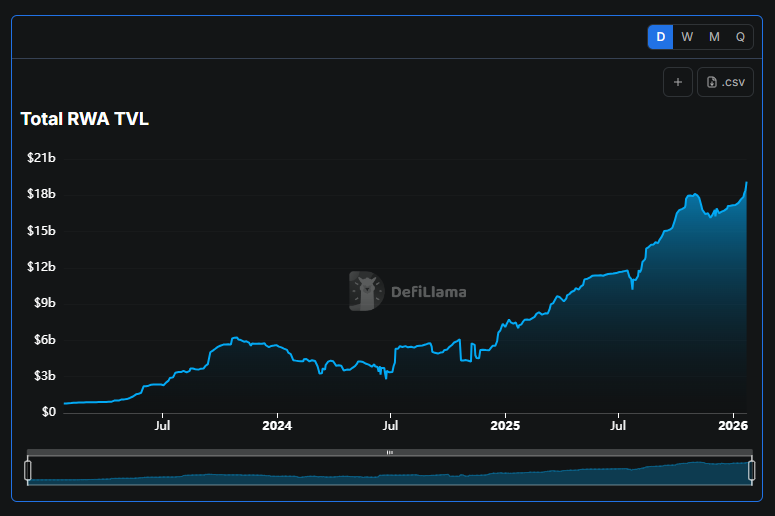
Task: Click the left range slider handle
Action: point(28,470)
